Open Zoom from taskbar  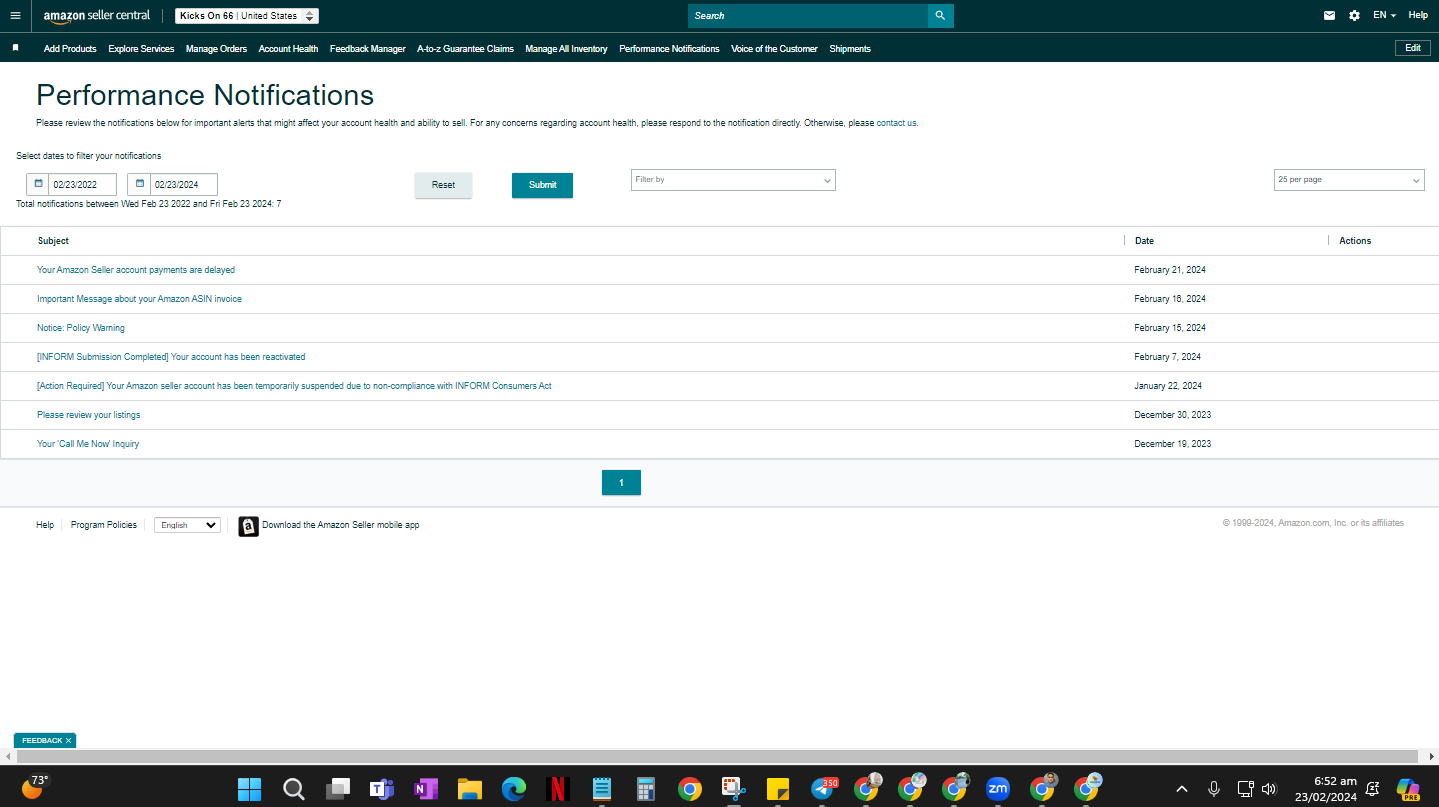click(998, 789)
